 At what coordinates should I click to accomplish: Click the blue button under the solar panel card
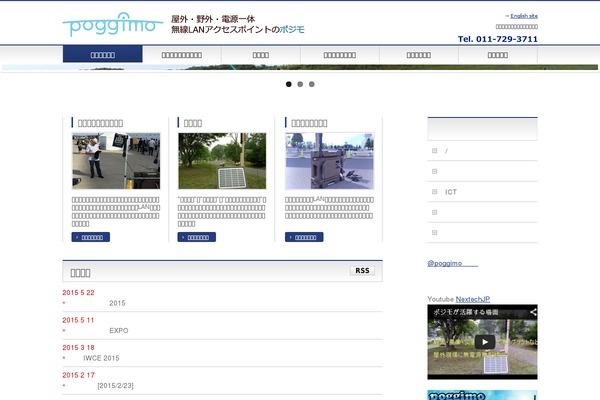pos(197,237)
